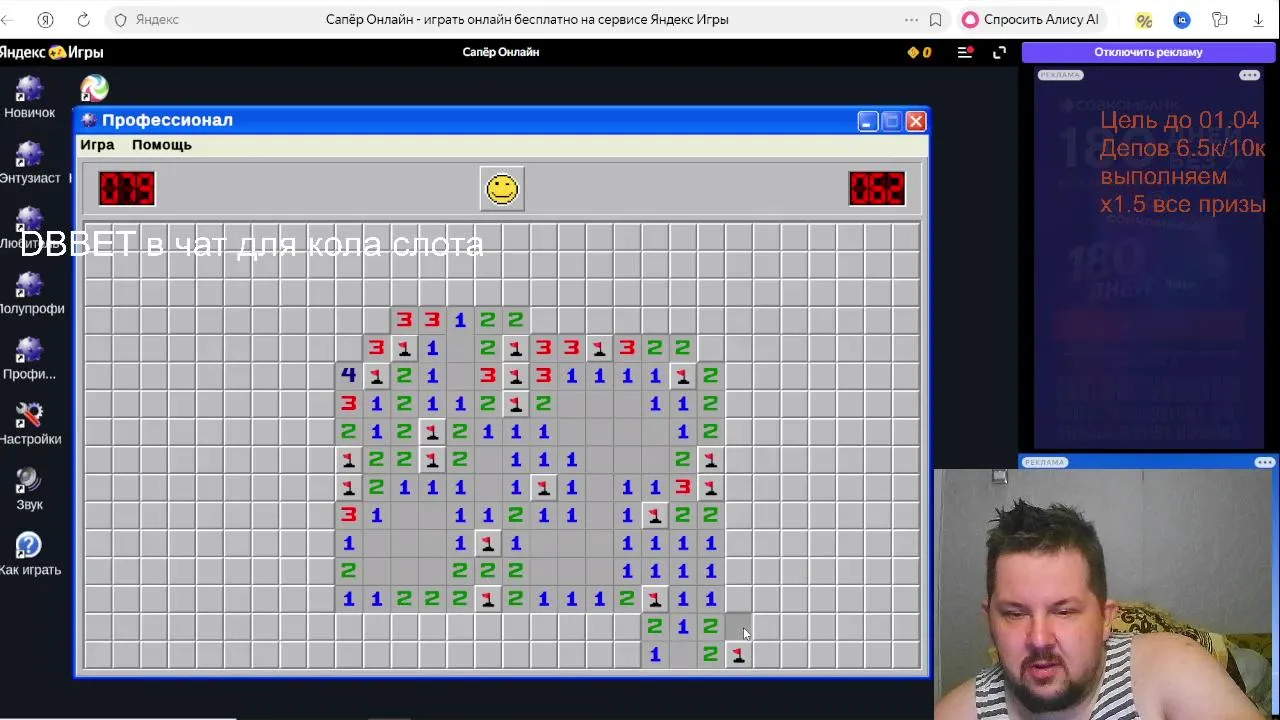
Task: Go back with the browser back arrow
Action: coord(9,20)
